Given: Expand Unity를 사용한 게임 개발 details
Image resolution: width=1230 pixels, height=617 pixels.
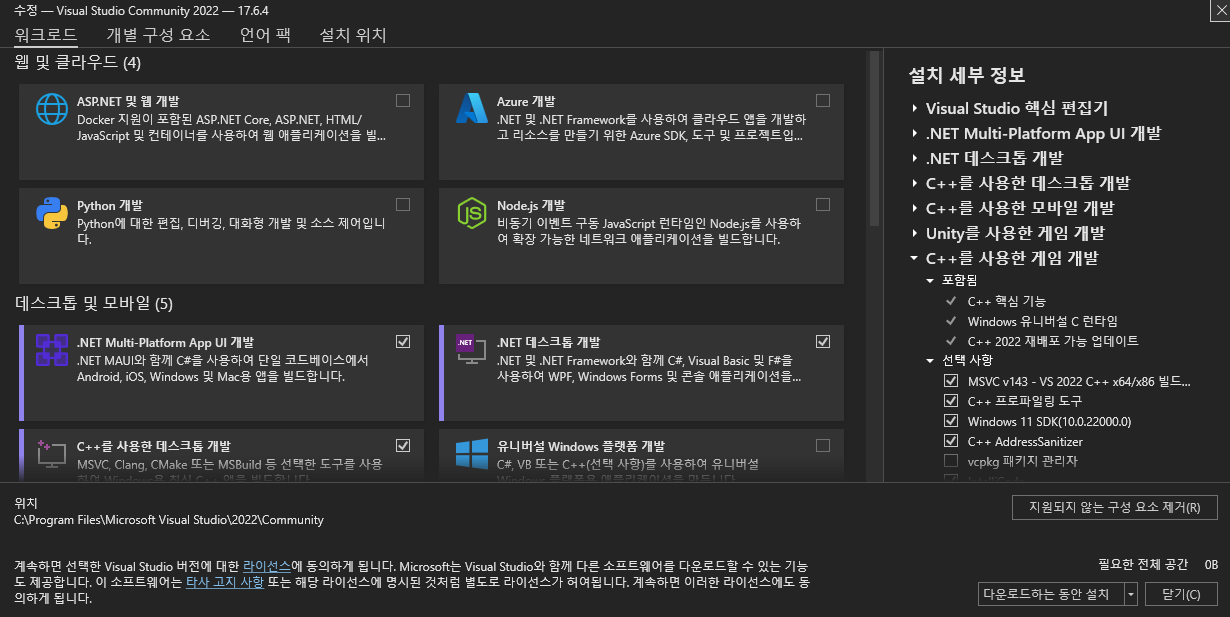Looking at the screenshot, I should [x=915, y=233].
